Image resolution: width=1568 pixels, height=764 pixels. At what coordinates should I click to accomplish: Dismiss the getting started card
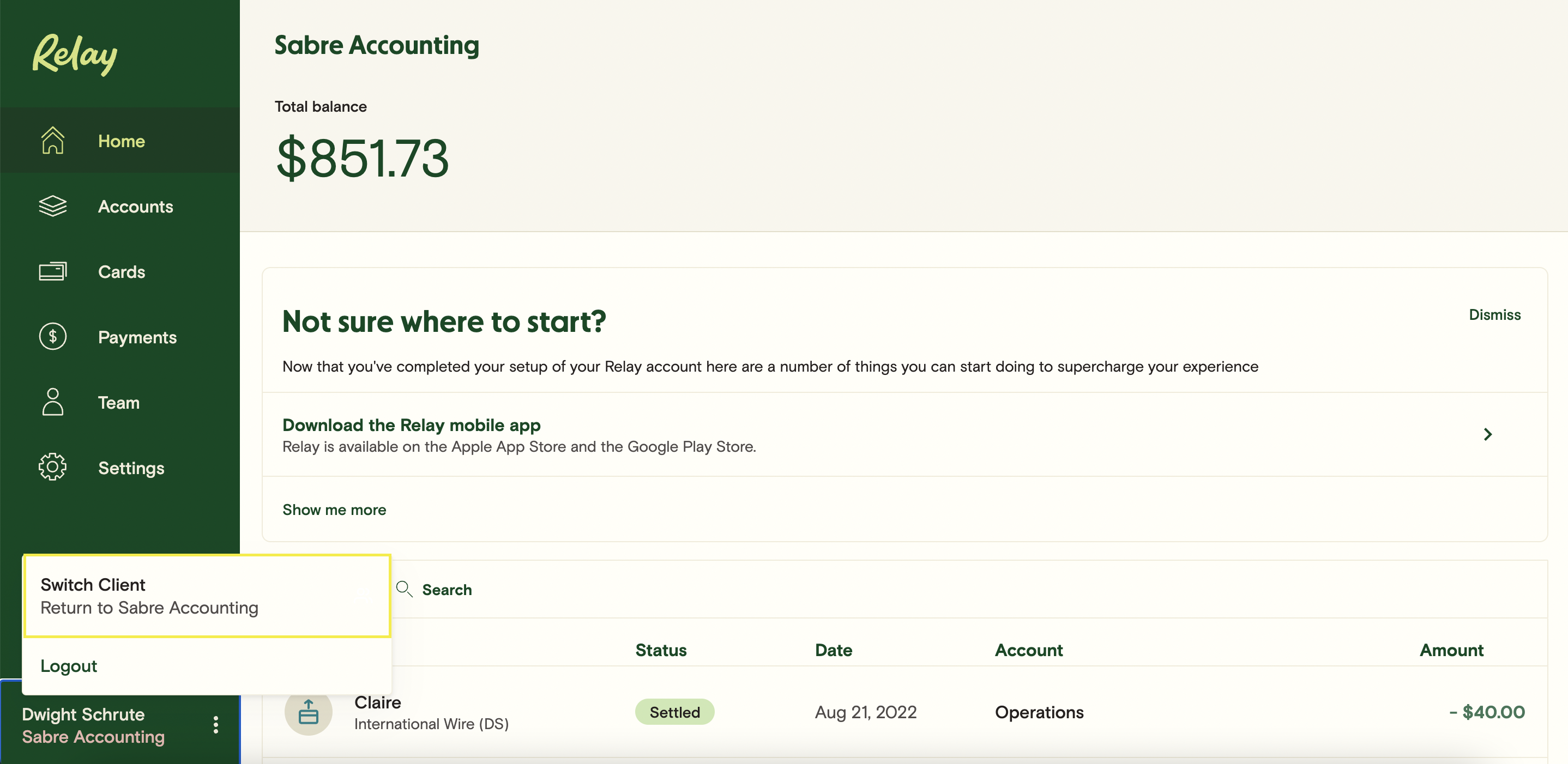pos(1494,314)
